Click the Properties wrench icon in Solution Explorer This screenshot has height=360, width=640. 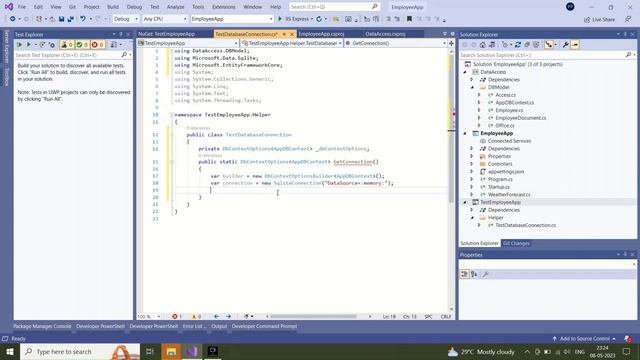(x=566, y=44)
